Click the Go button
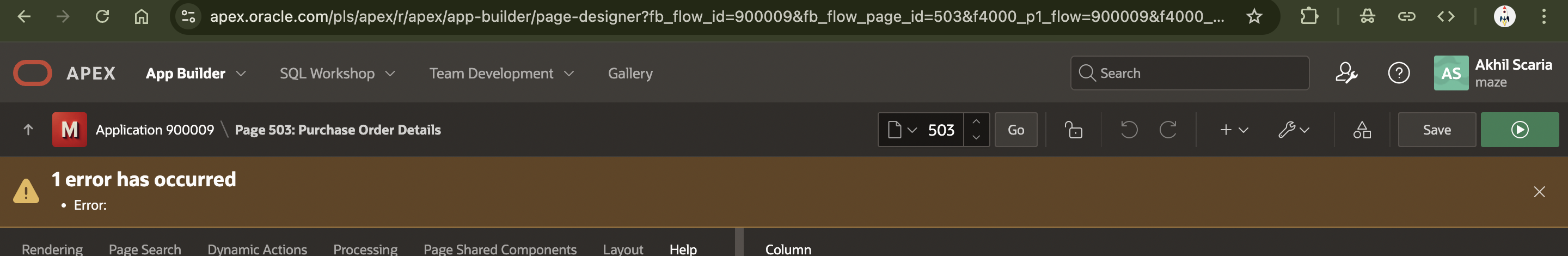Viewport: 1568px width, 256px height. coord(1016,130)
